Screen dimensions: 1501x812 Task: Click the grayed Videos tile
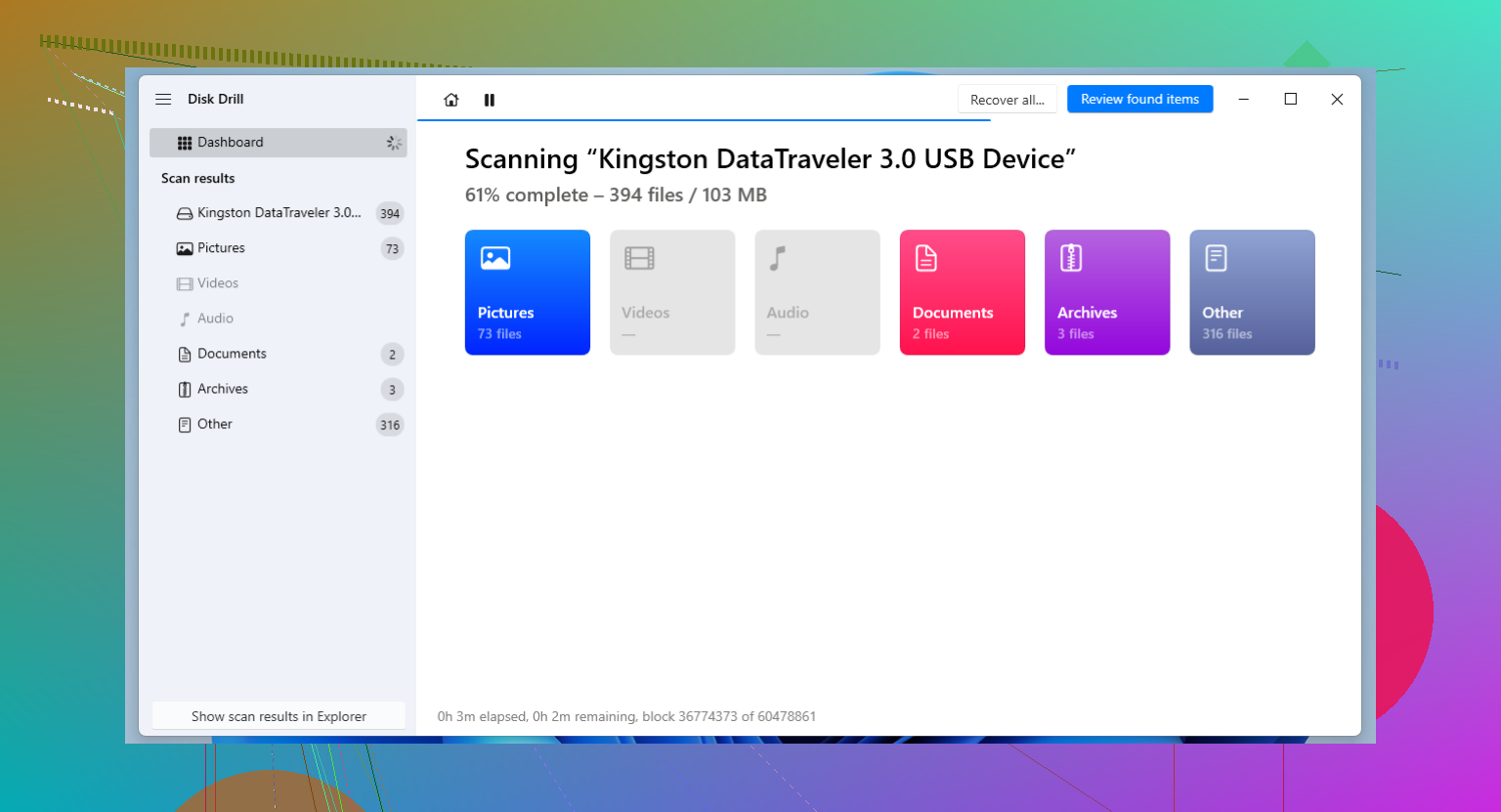click(672, 292)
